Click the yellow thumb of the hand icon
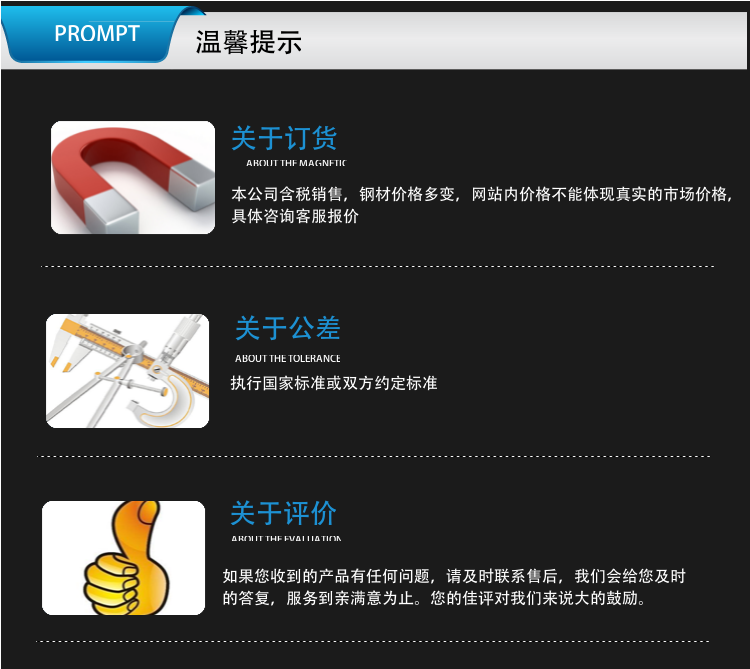750x669 pixels. pyautogui.click(x=146, y=525)
